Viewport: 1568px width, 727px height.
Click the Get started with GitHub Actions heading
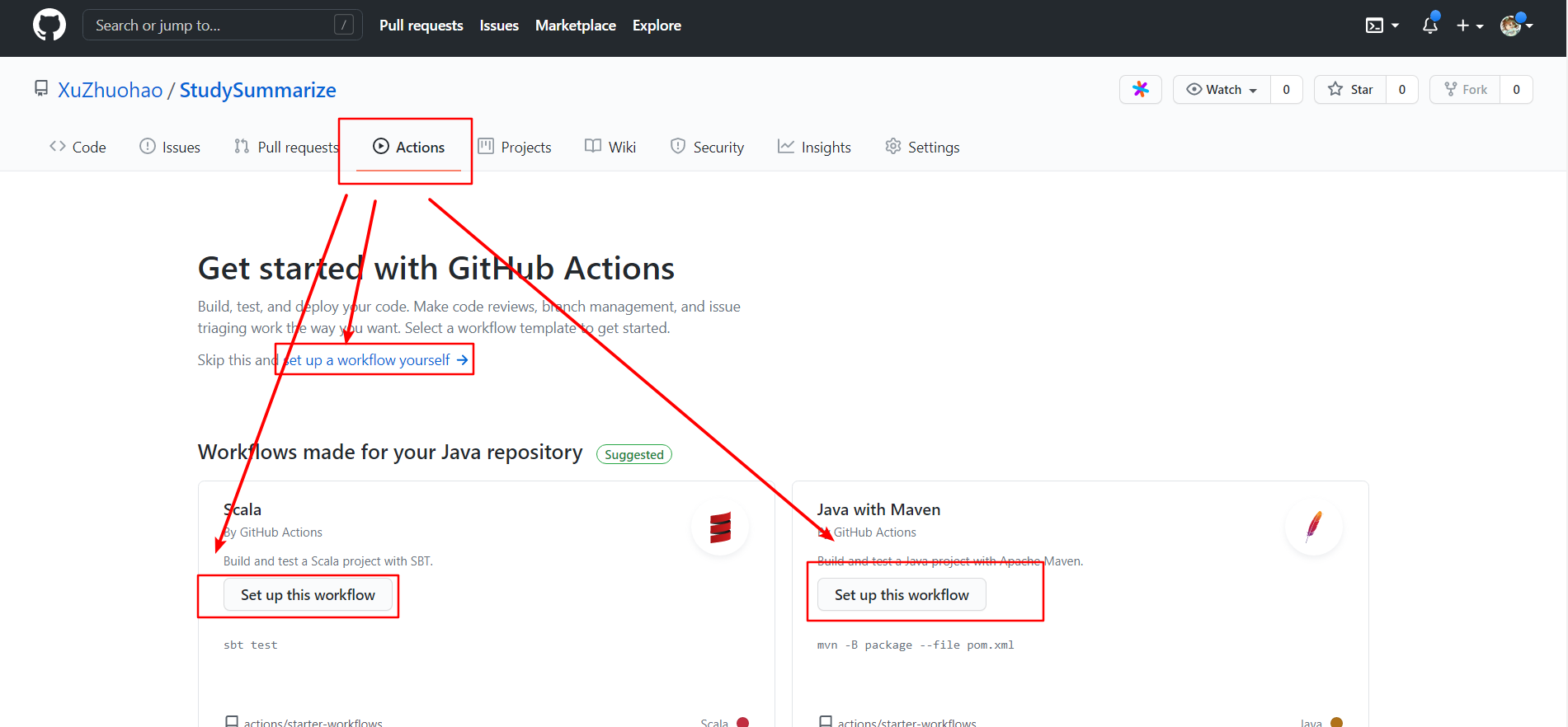pos(436,269)
